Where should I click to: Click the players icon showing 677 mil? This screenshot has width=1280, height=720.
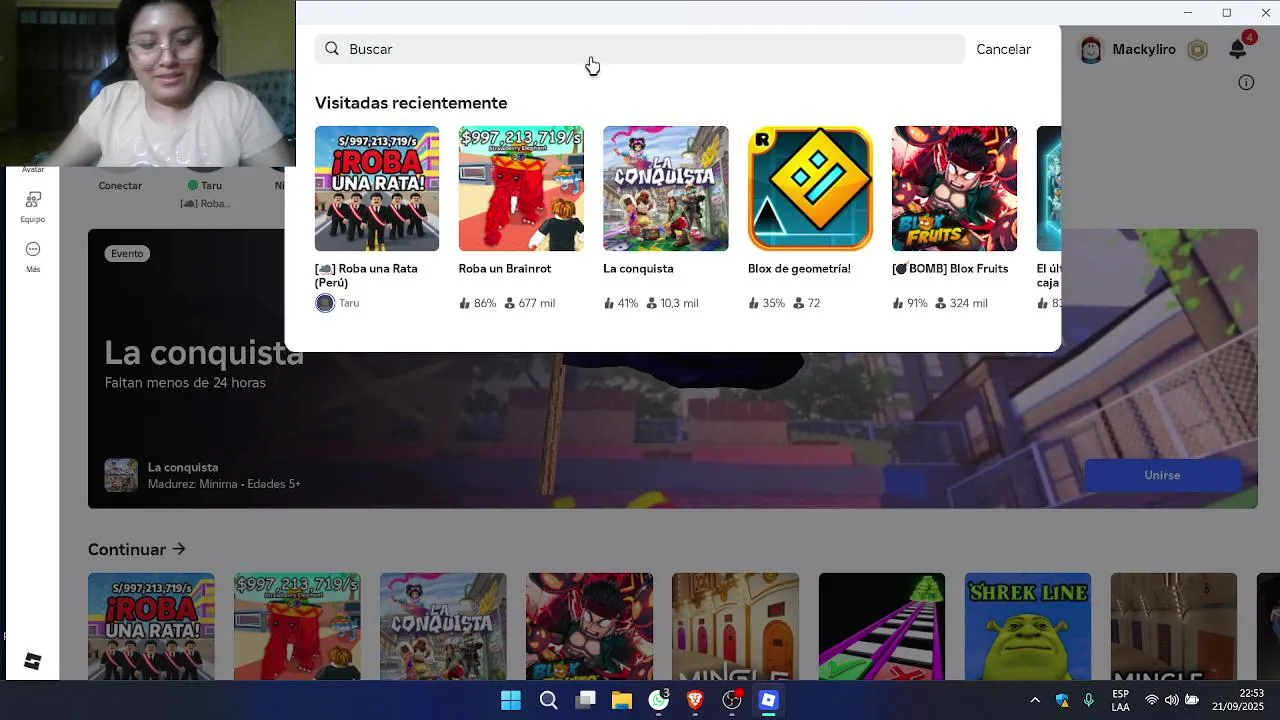click(510, 303)
